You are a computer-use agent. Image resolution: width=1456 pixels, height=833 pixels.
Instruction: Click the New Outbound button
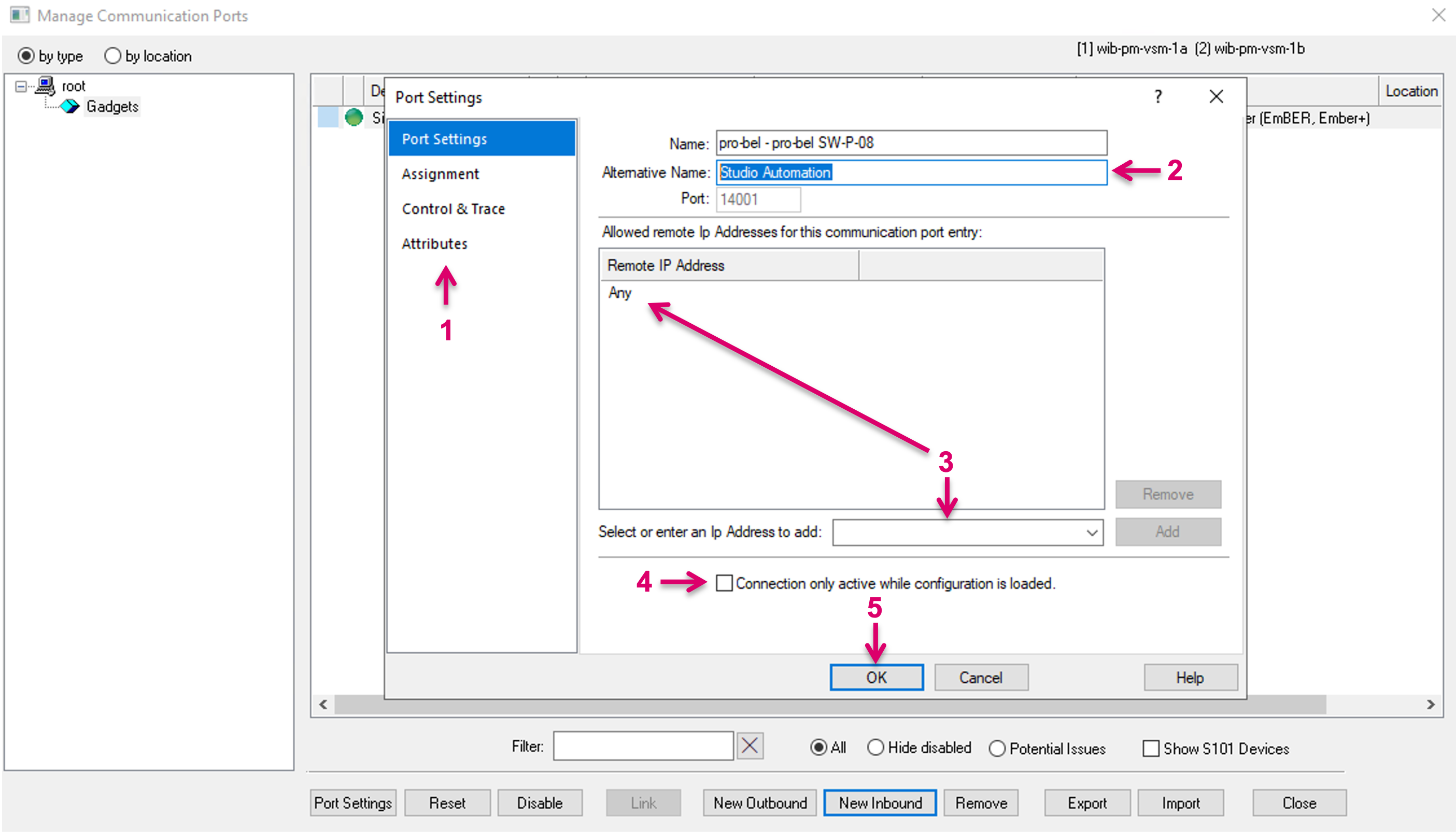[759, 802]
